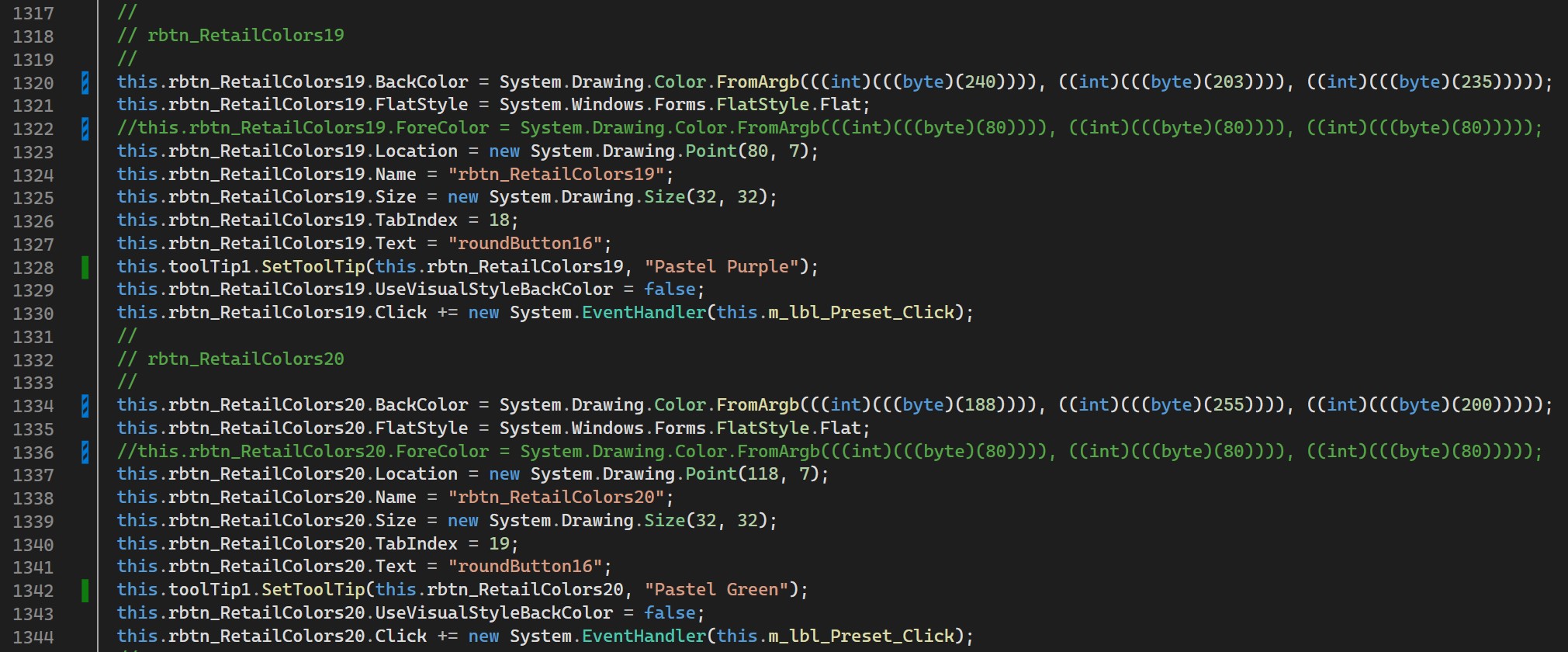
Task: Click the string "rbtn_RetailColors19" on the Name line
Action: [556, 175]
